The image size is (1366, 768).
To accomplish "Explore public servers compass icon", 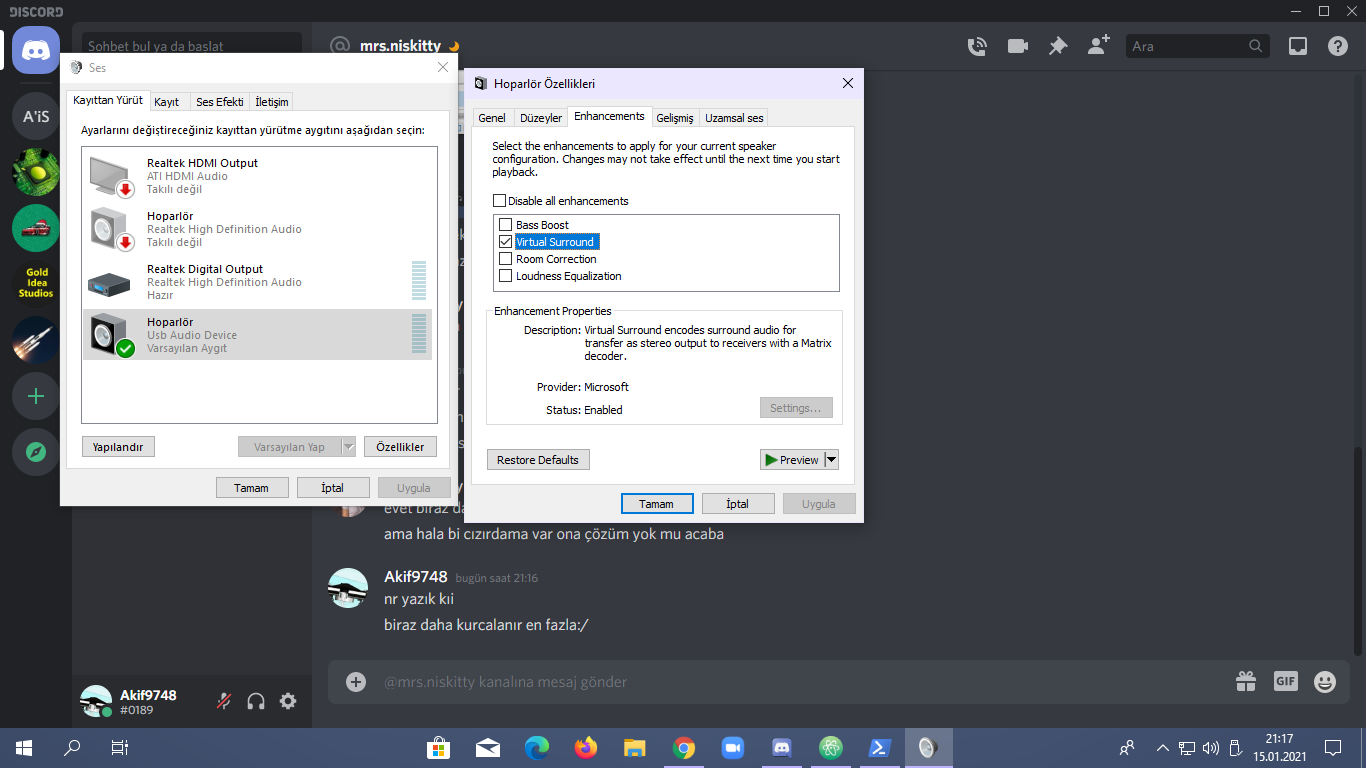I will pyautogui.click(x=36, y=452).
